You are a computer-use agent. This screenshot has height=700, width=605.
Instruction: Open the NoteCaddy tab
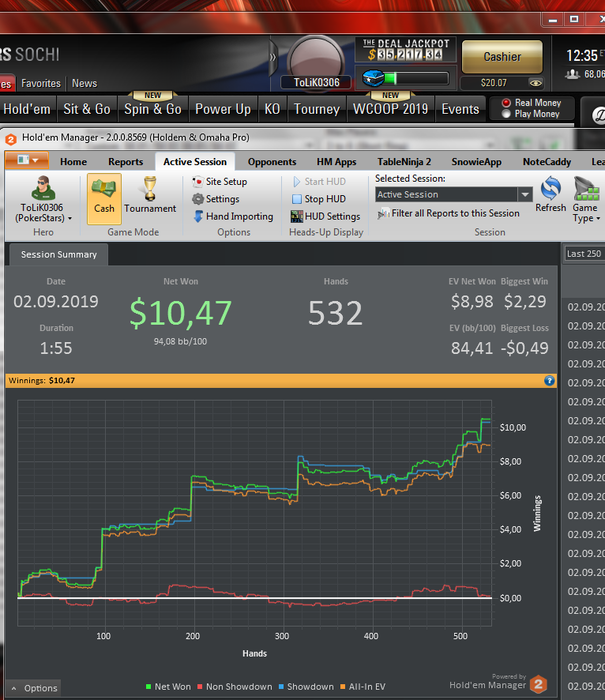coord(547,162)
